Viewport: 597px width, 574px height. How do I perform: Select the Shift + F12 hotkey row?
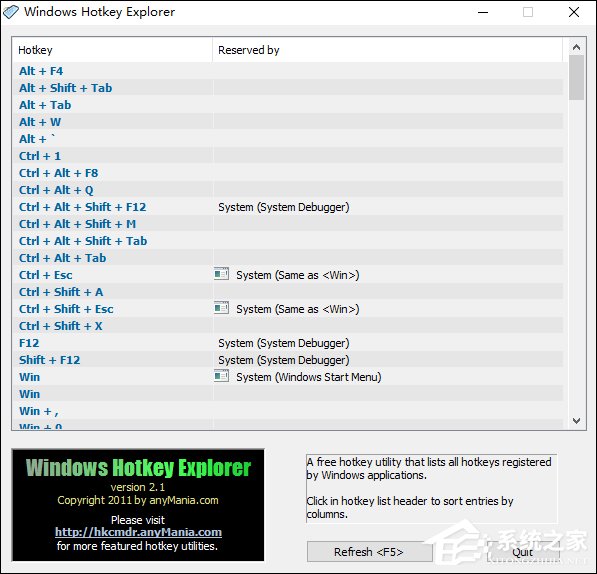(287, 360)
